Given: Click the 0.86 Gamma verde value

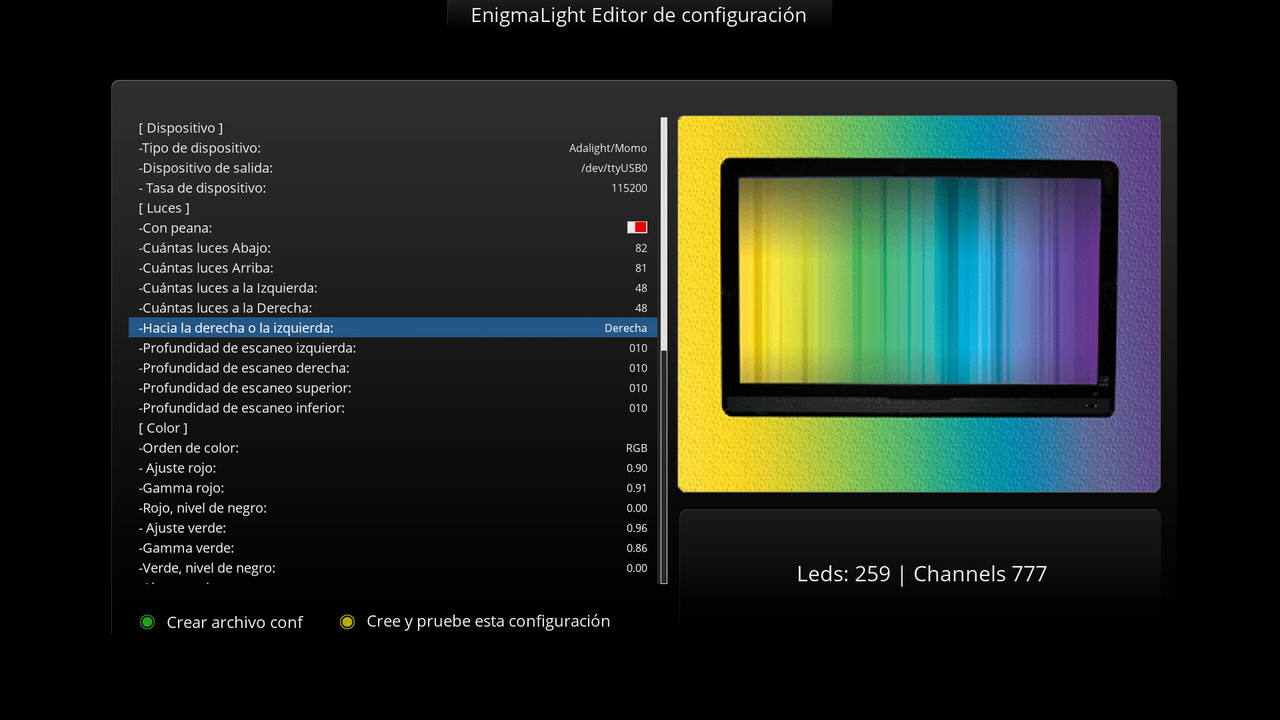Looking at the screenshot, I should coord(636,548).
